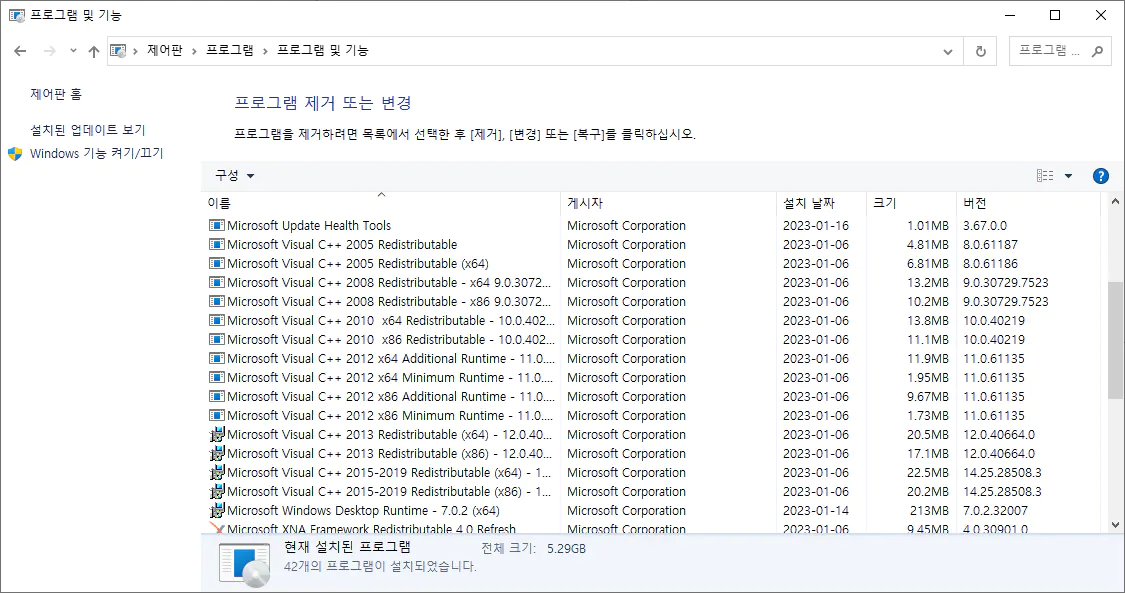Click the shield icon beside Windows 기능 켜기/끄기

pyautogui.click(x=13, y=153)
